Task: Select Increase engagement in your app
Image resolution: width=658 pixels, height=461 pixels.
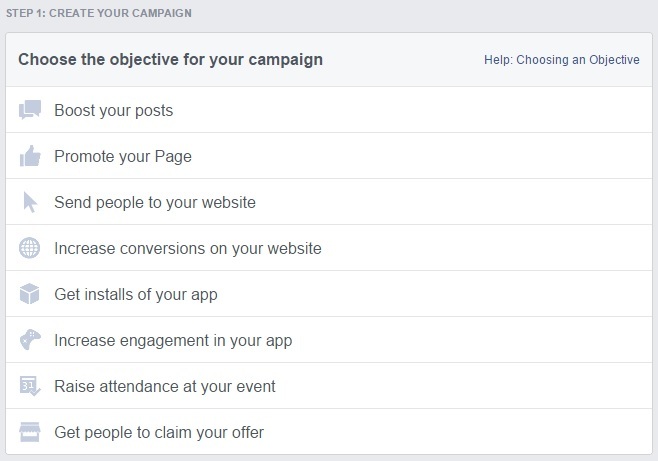Action: [x=173, y=341]
